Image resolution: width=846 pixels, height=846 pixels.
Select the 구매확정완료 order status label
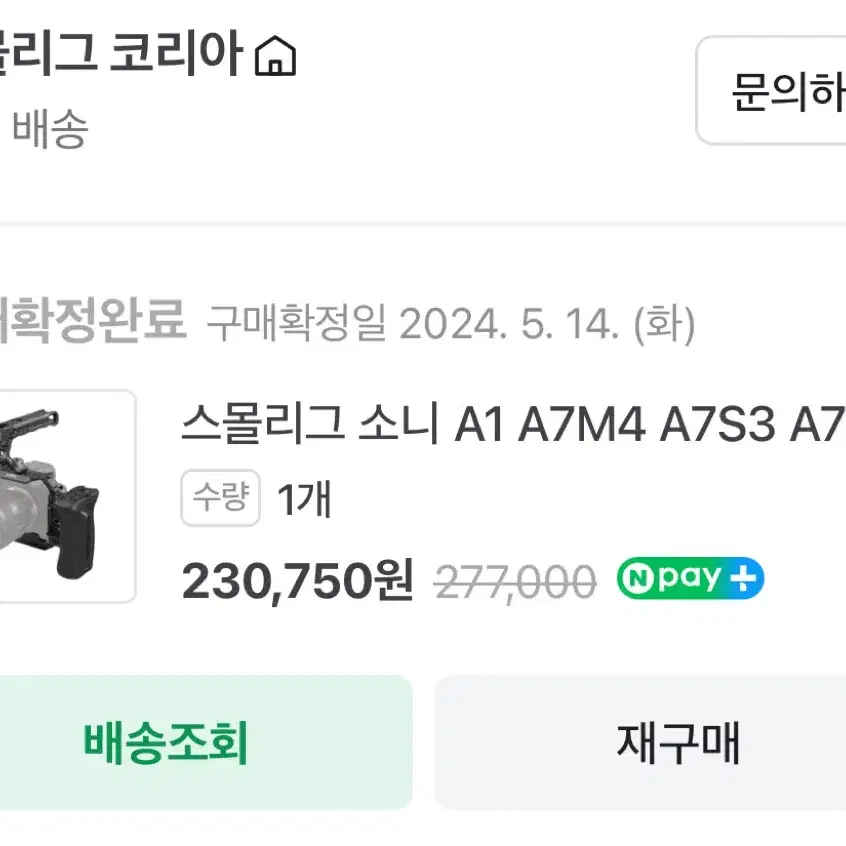[x=93, y=320]
